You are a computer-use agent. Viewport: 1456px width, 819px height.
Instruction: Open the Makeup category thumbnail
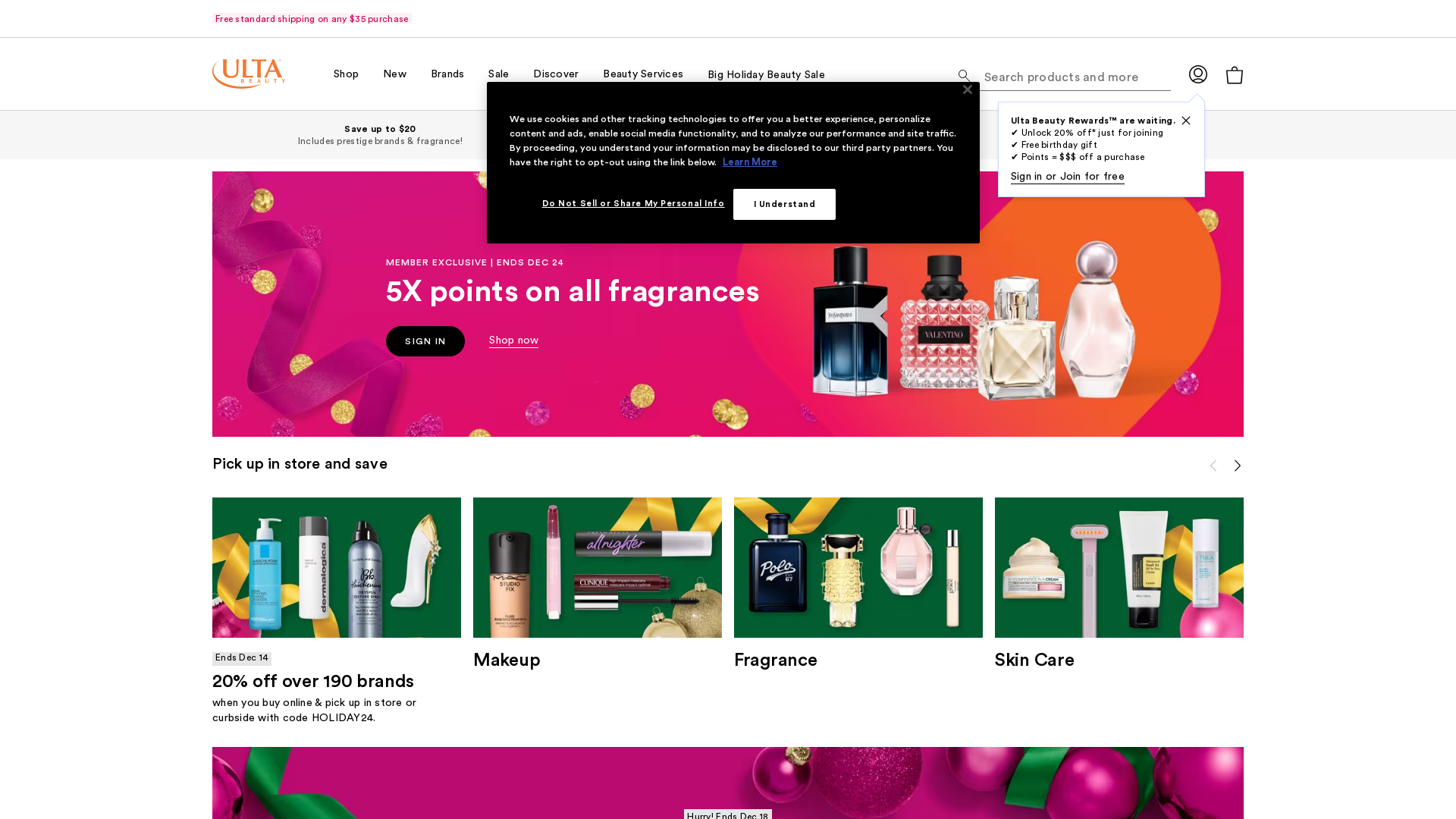[598, 567]
